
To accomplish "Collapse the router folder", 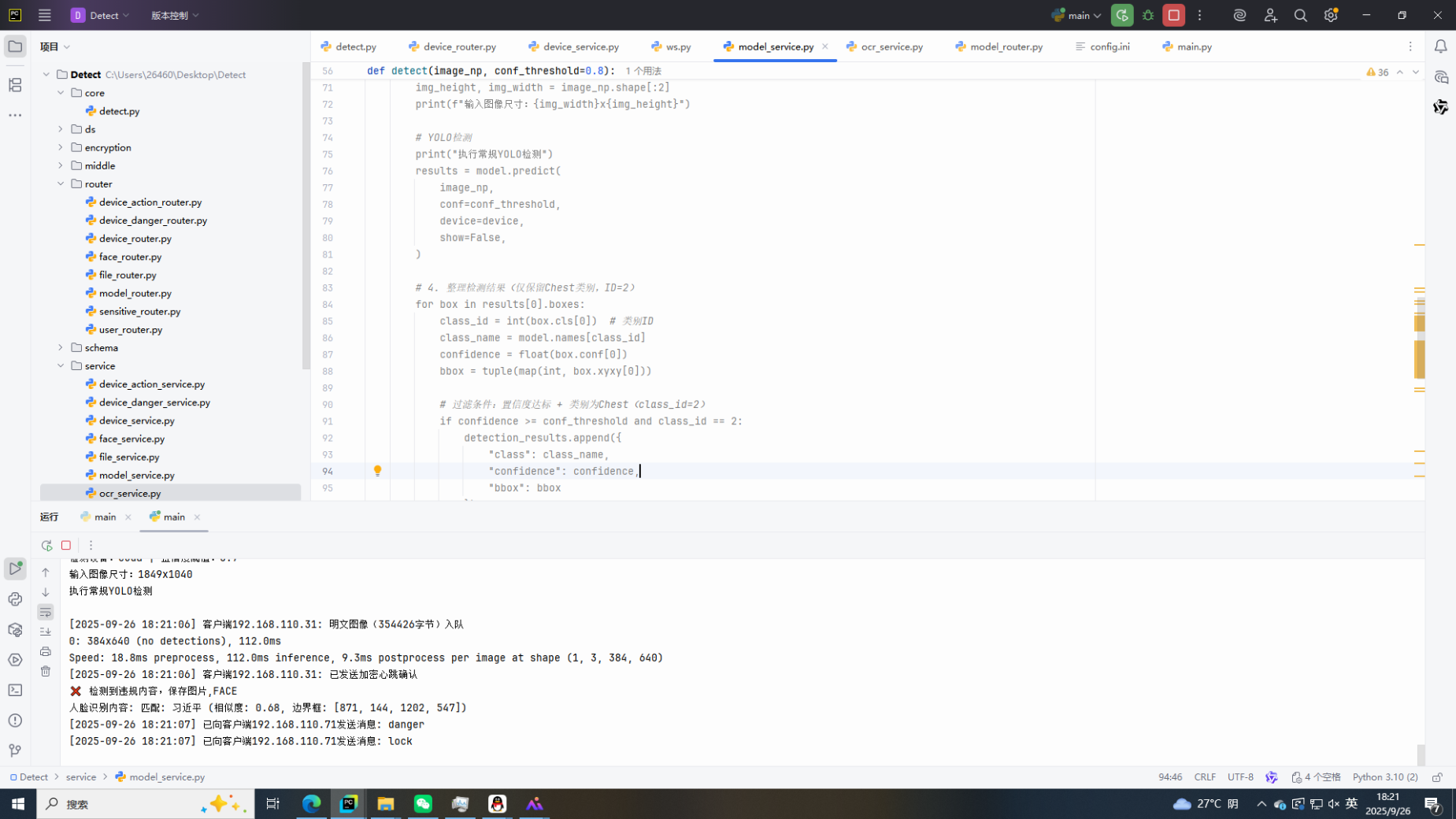I will point(61,183).
